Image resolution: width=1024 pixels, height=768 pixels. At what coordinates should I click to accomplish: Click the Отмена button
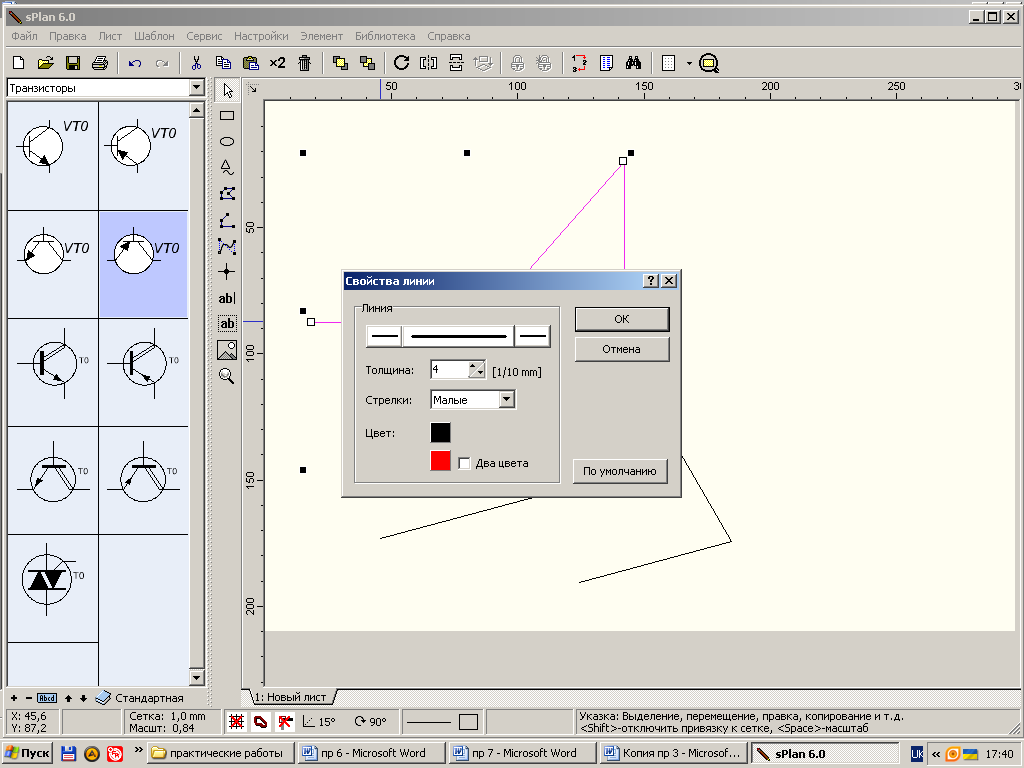(622, 349)
